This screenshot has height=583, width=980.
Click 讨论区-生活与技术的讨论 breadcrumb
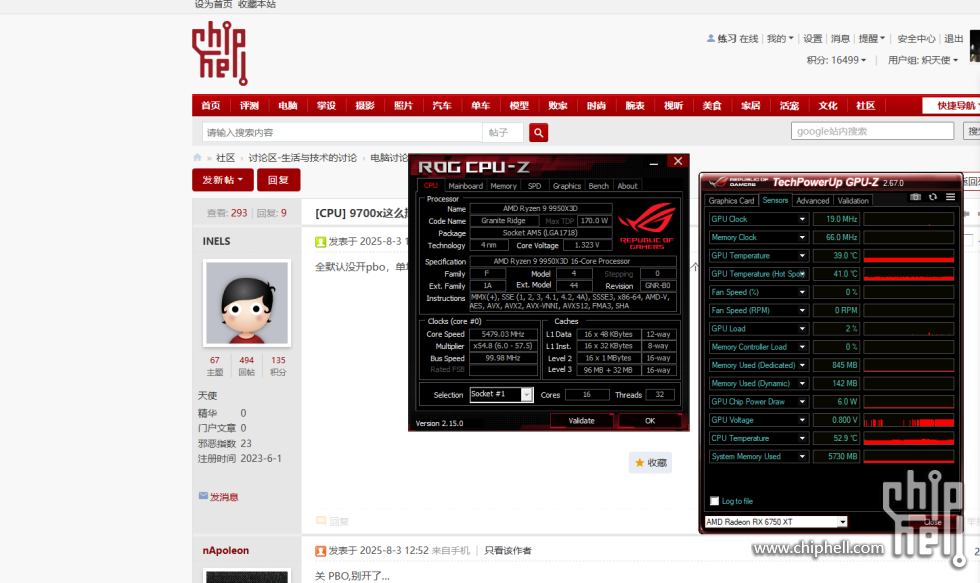(x=302, y=157)
